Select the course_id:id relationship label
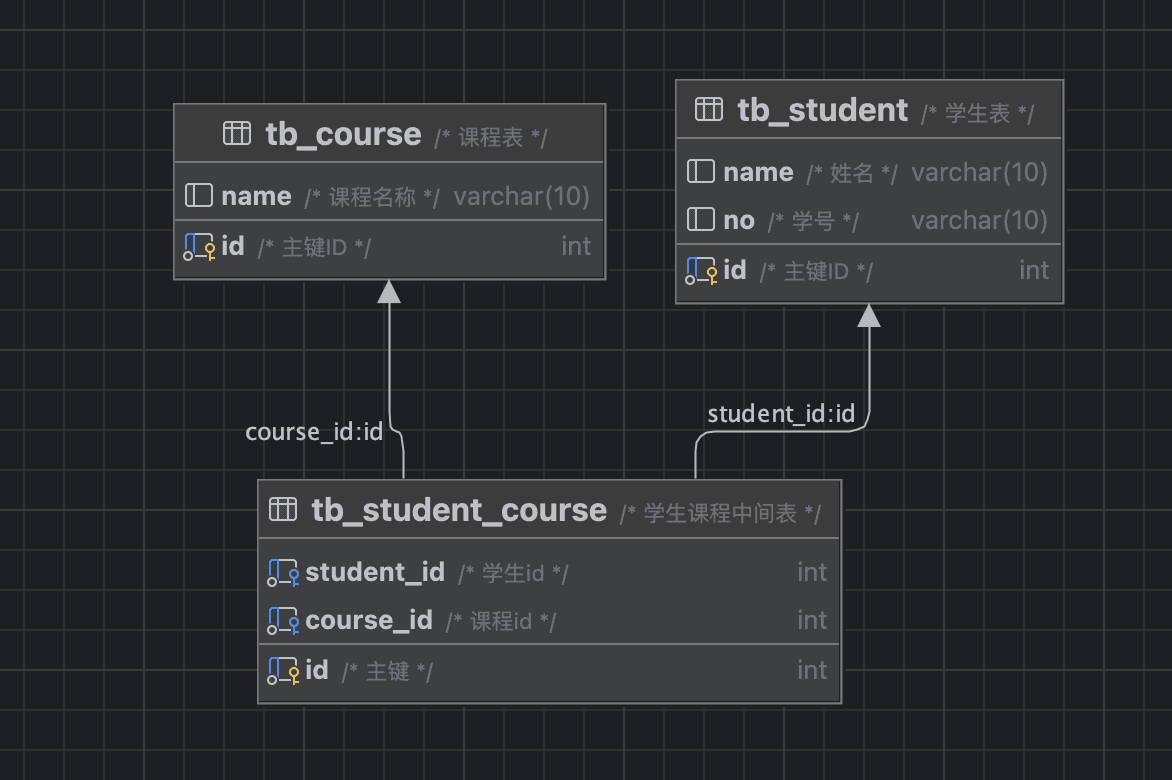The image size is (1172, 780). point(314,432)
